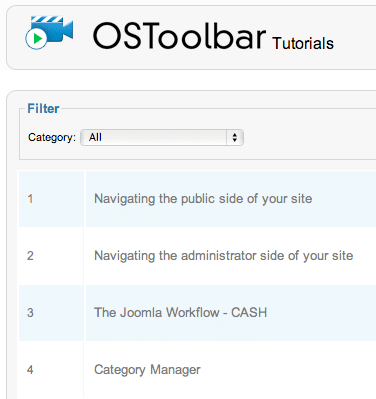Viewport: 376px width, 399px height.
Task: Open tutorial "Navigating the public side of your site"
Action: (x=203, y=199)
